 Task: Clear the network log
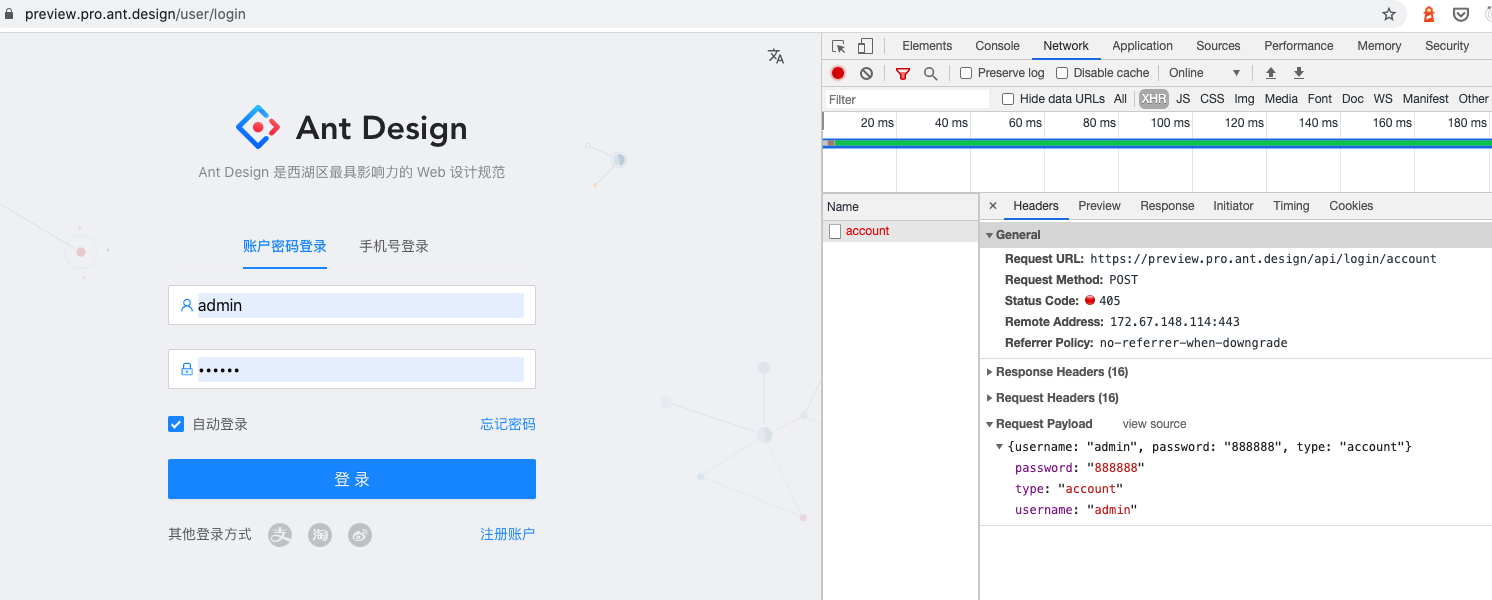coord(866,73)
